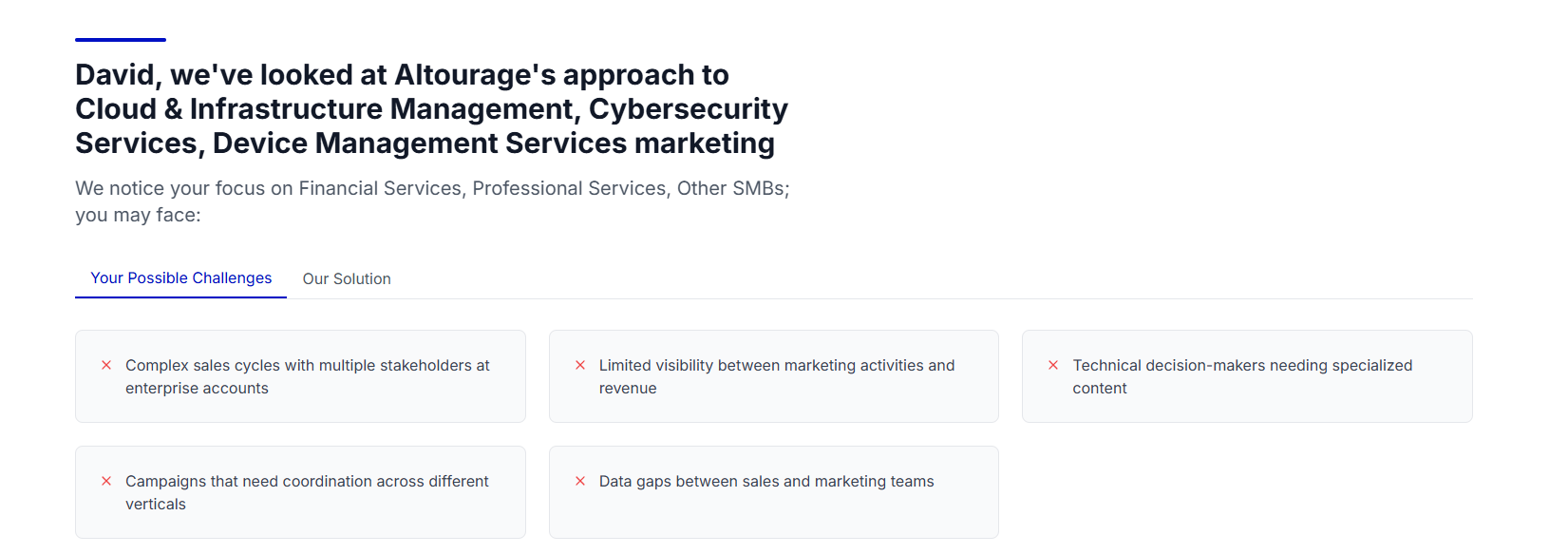Screen dimensions: 1568x554
Task: Click the X icon beside Complex sales cycles
Action: [x=106, y=365]
